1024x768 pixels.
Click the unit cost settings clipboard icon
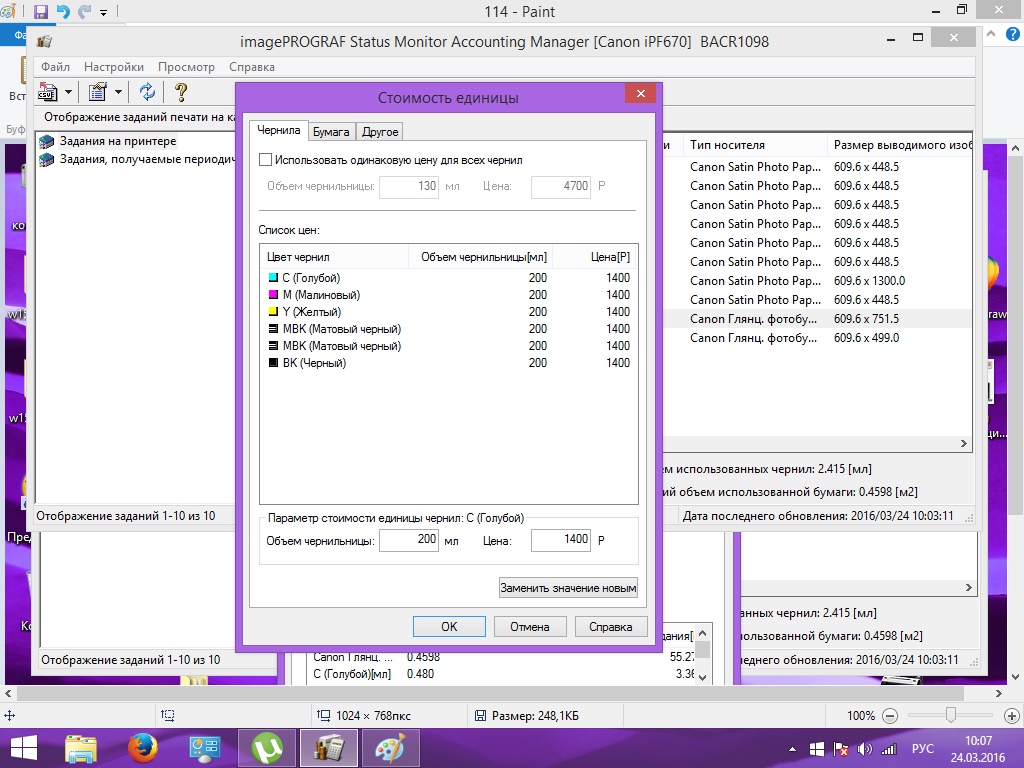coord(97,92)
